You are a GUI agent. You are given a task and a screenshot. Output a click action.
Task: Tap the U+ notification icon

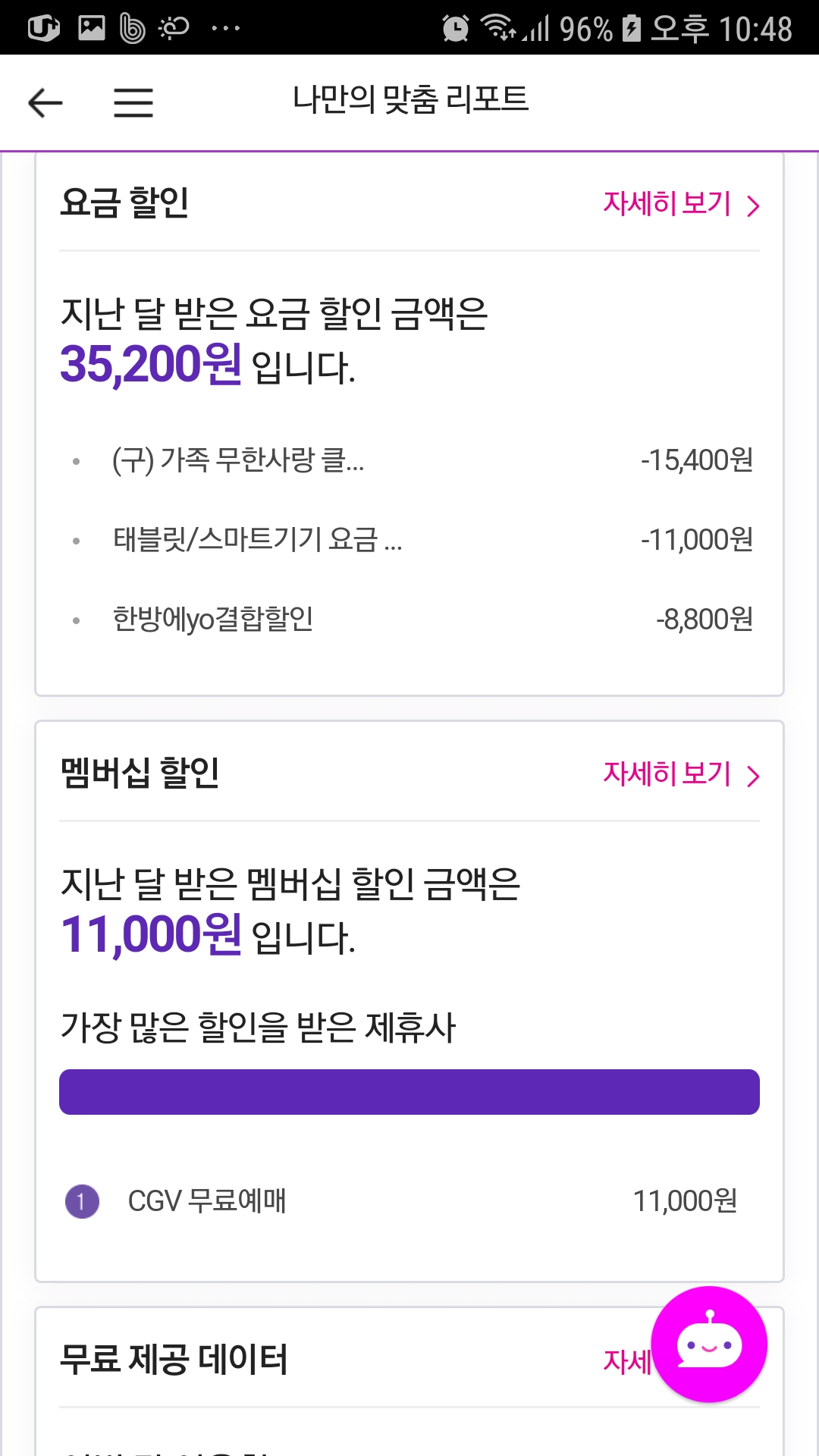(43, 29)
